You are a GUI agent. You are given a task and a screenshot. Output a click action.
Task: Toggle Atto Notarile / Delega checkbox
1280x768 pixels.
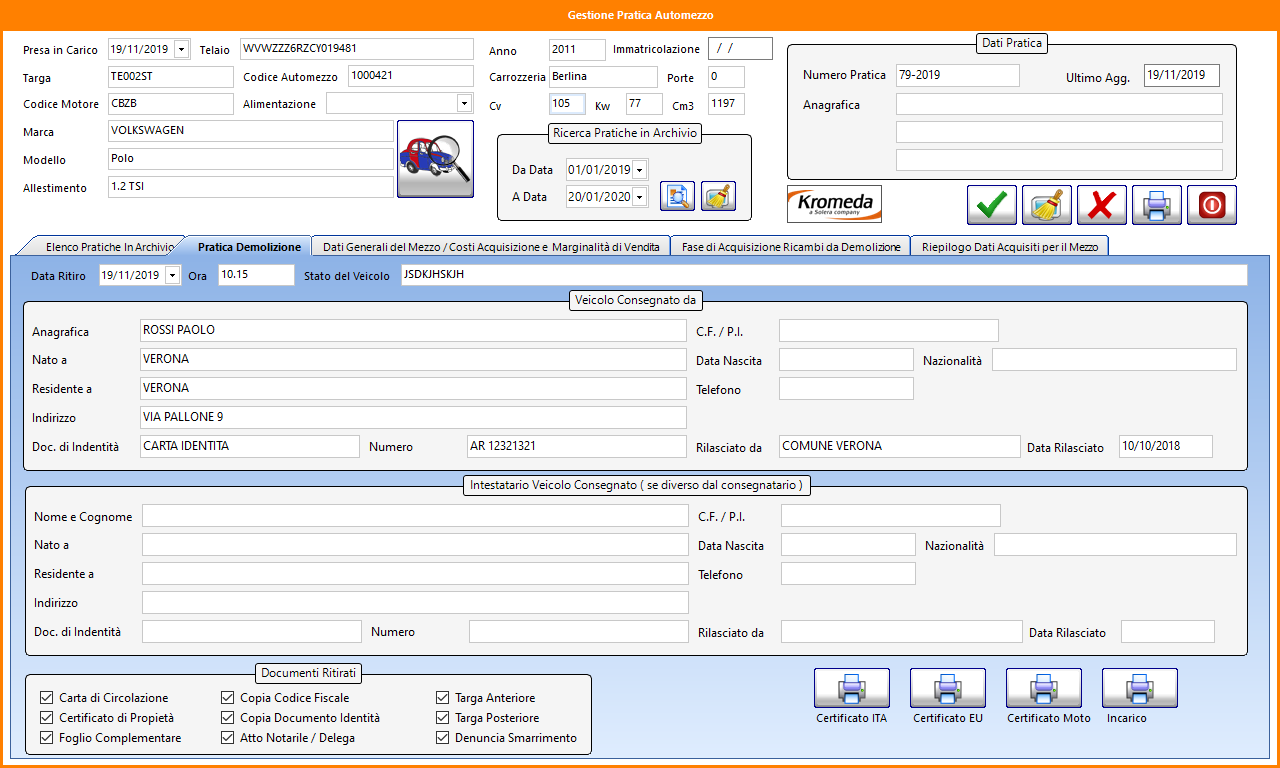pyautogui.click(x=227, y=738)
